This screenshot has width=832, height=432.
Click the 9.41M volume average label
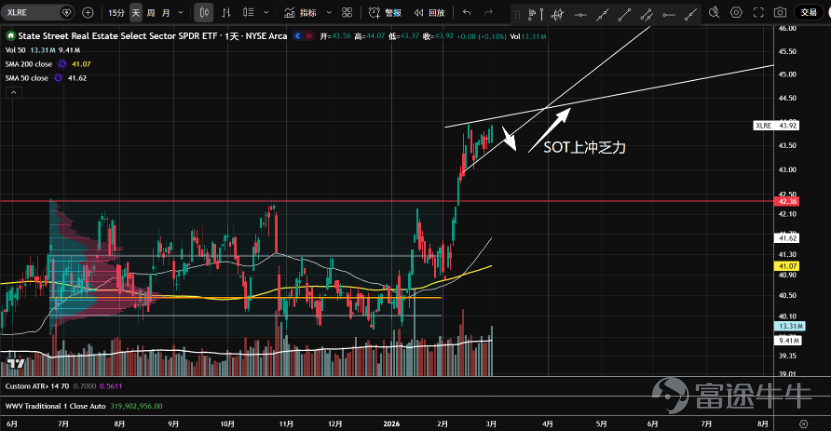pos(788,340)
